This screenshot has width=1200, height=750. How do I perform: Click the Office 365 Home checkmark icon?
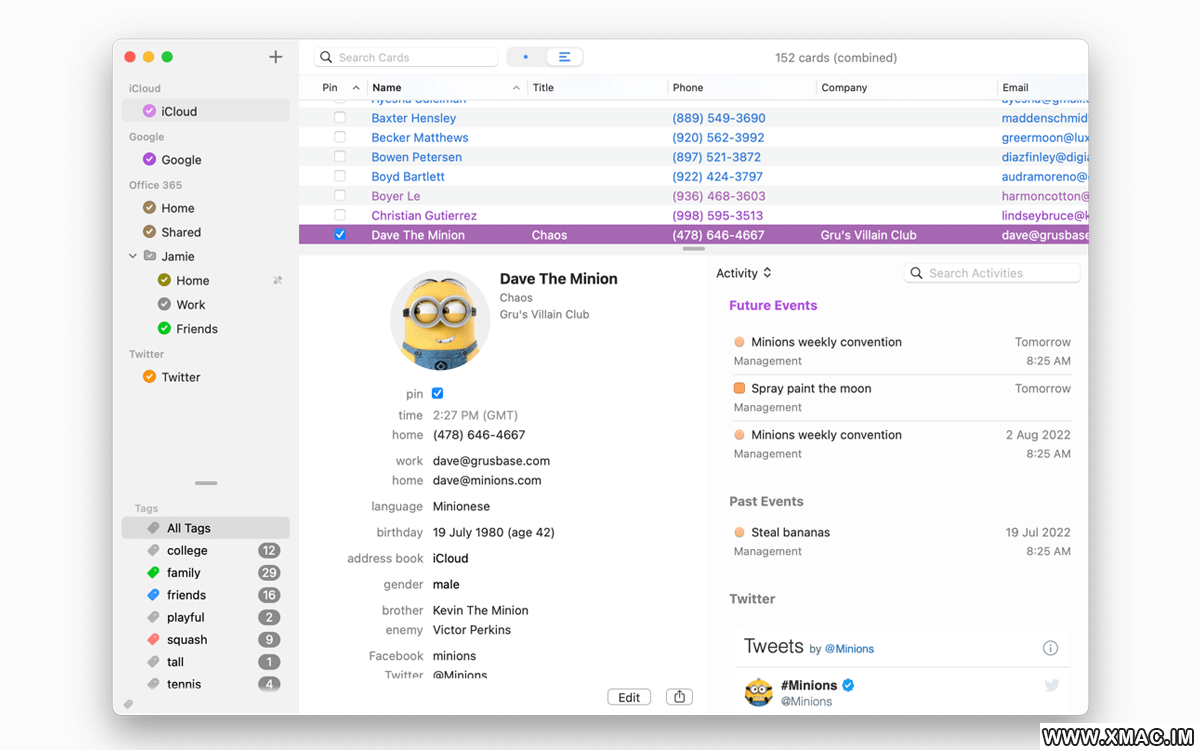(149, 208)
